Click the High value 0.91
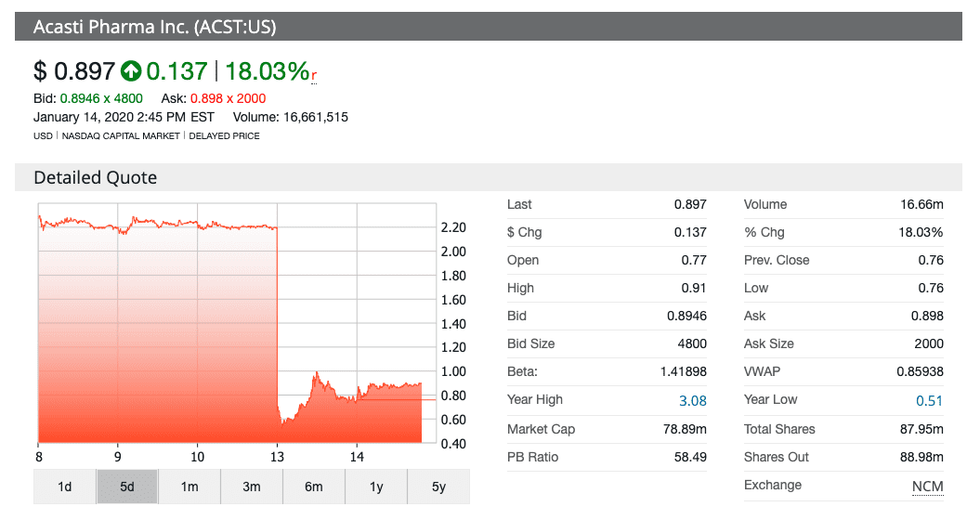 [x=694, y=288]
